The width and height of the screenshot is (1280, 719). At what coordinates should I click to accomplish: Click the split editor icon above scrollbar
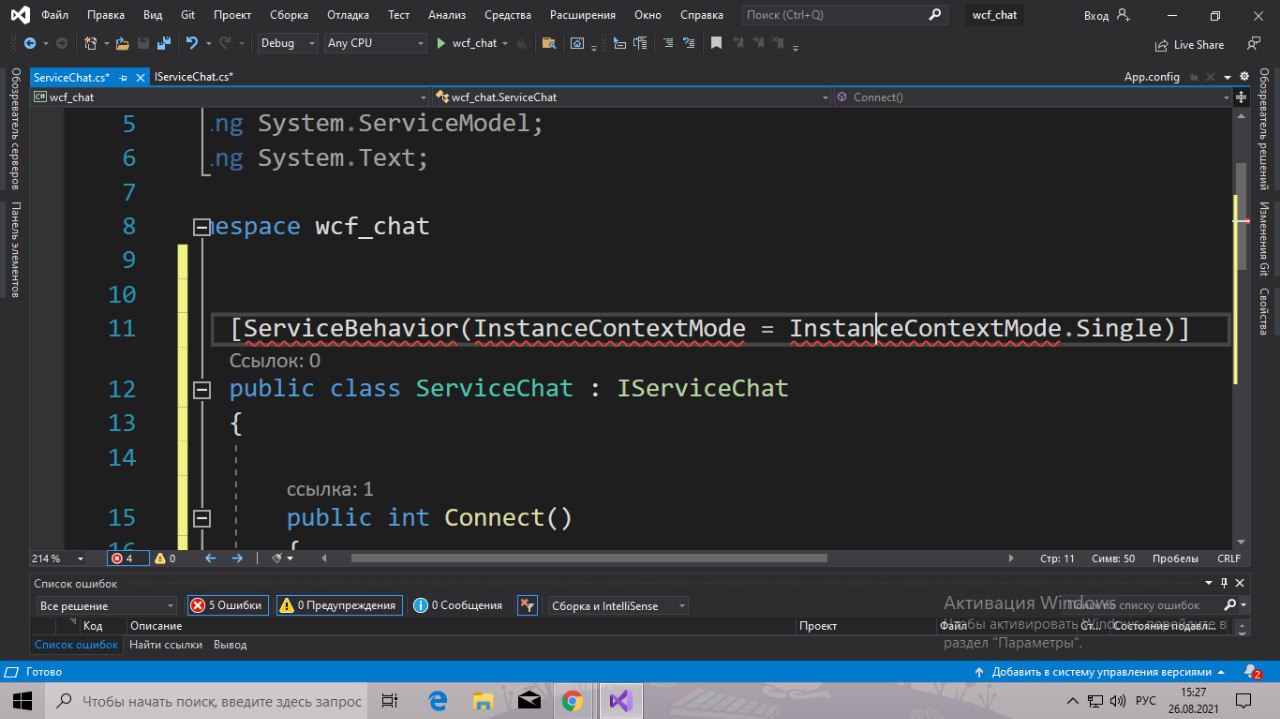[1241, 97]
